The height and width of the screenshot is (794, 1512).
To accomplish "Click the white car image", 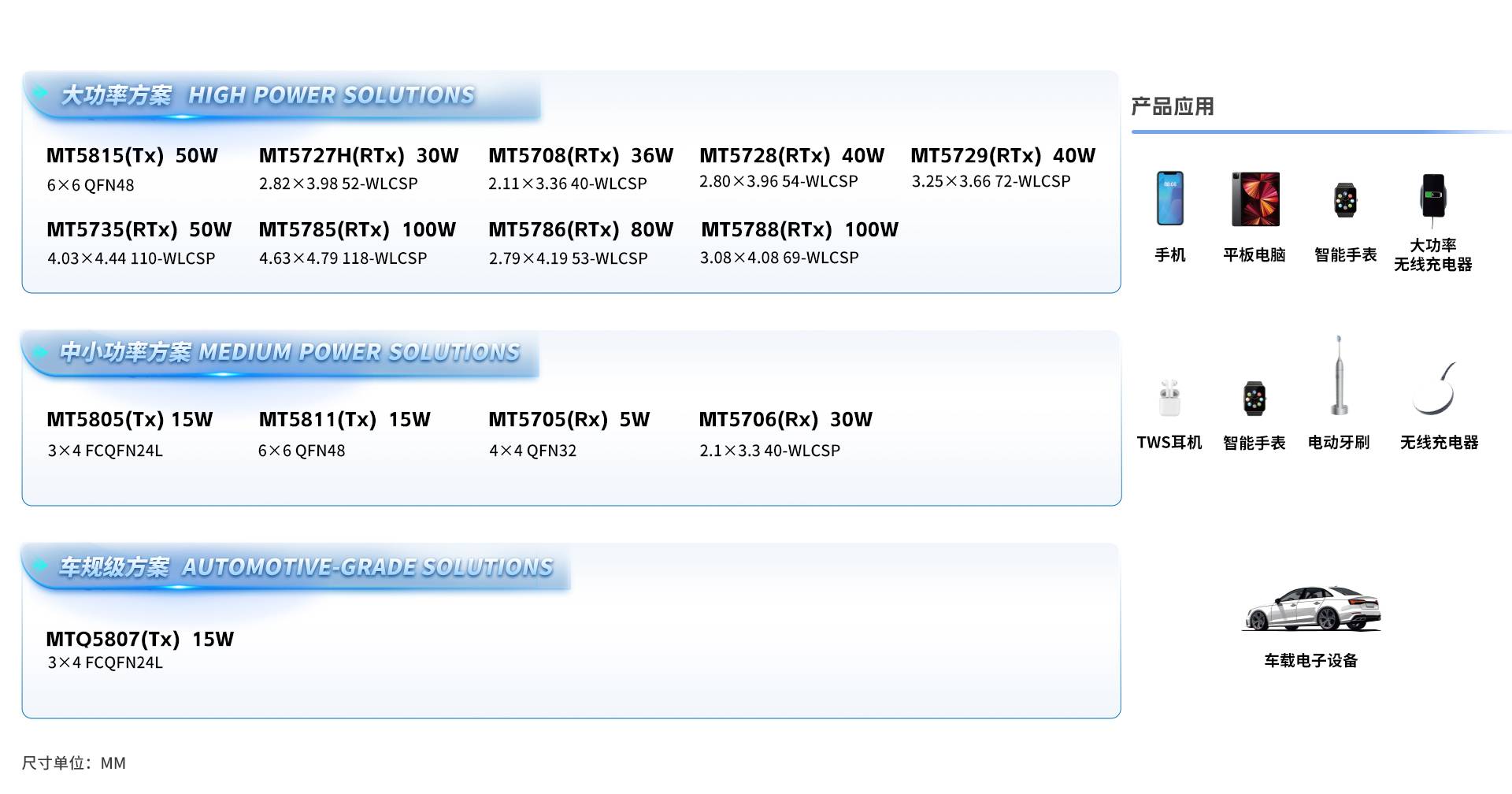I will tap(1311, 608).
